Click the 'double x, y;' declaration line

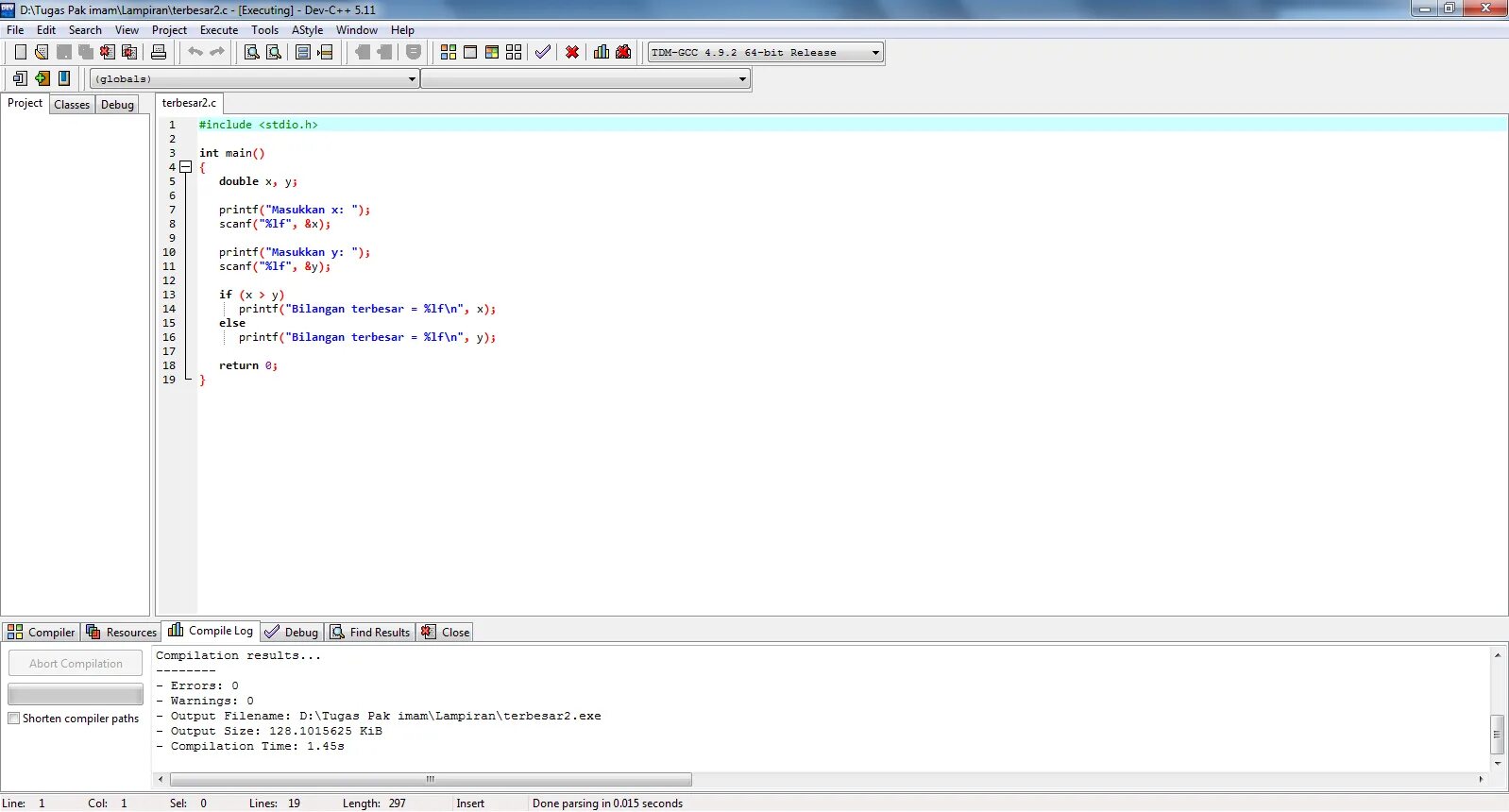pos(258,181)
